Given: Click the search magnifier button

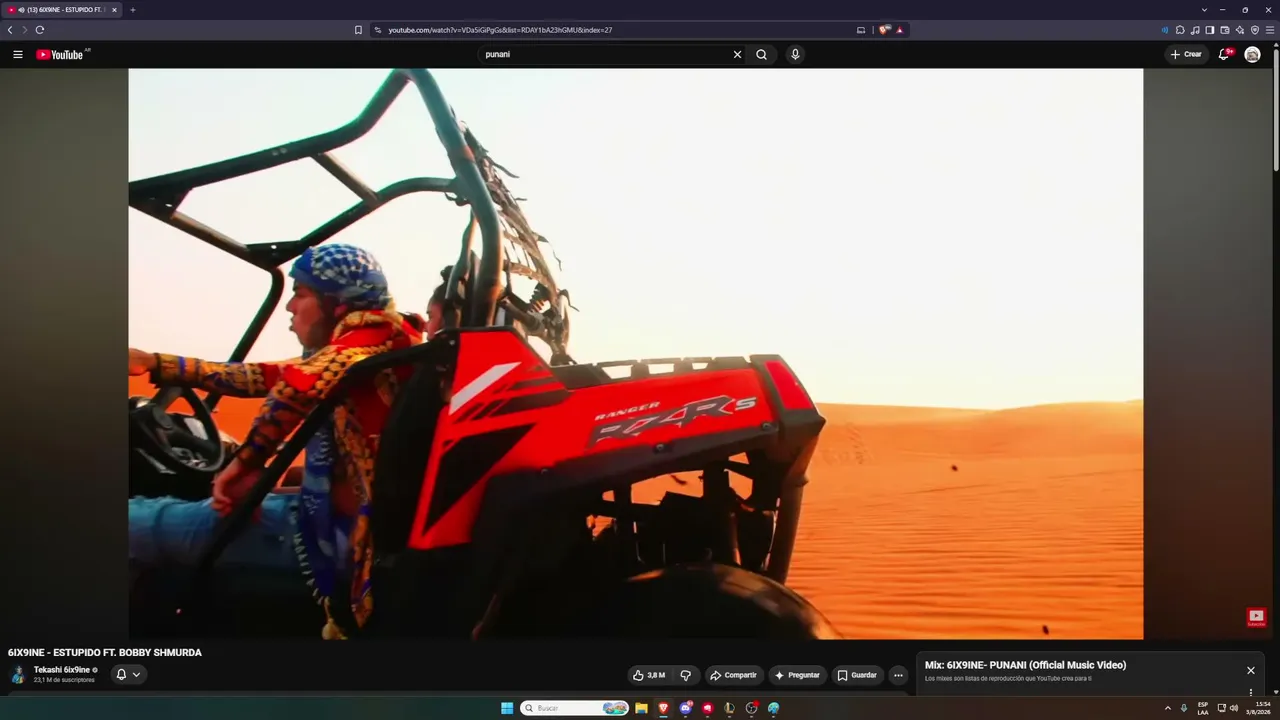Looking at the screenshot, I should point(762,55).
